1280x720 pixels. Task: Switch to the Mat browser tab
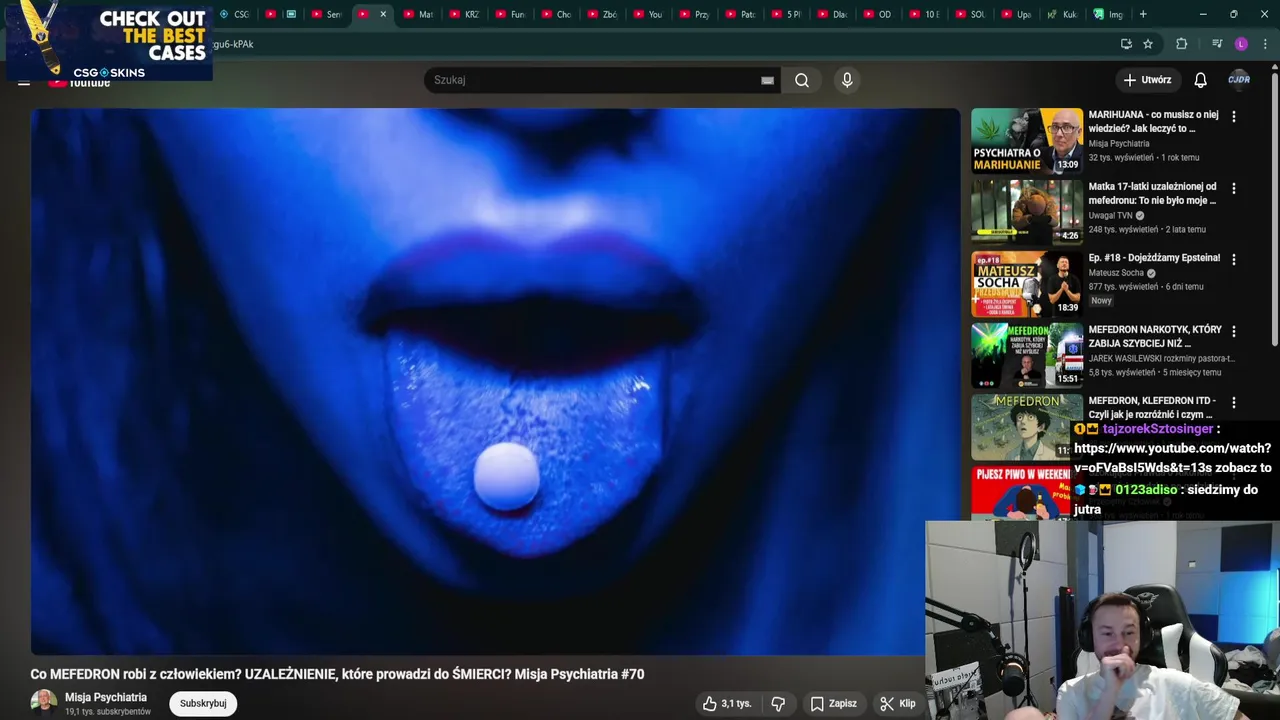click(x=418, y=14)
